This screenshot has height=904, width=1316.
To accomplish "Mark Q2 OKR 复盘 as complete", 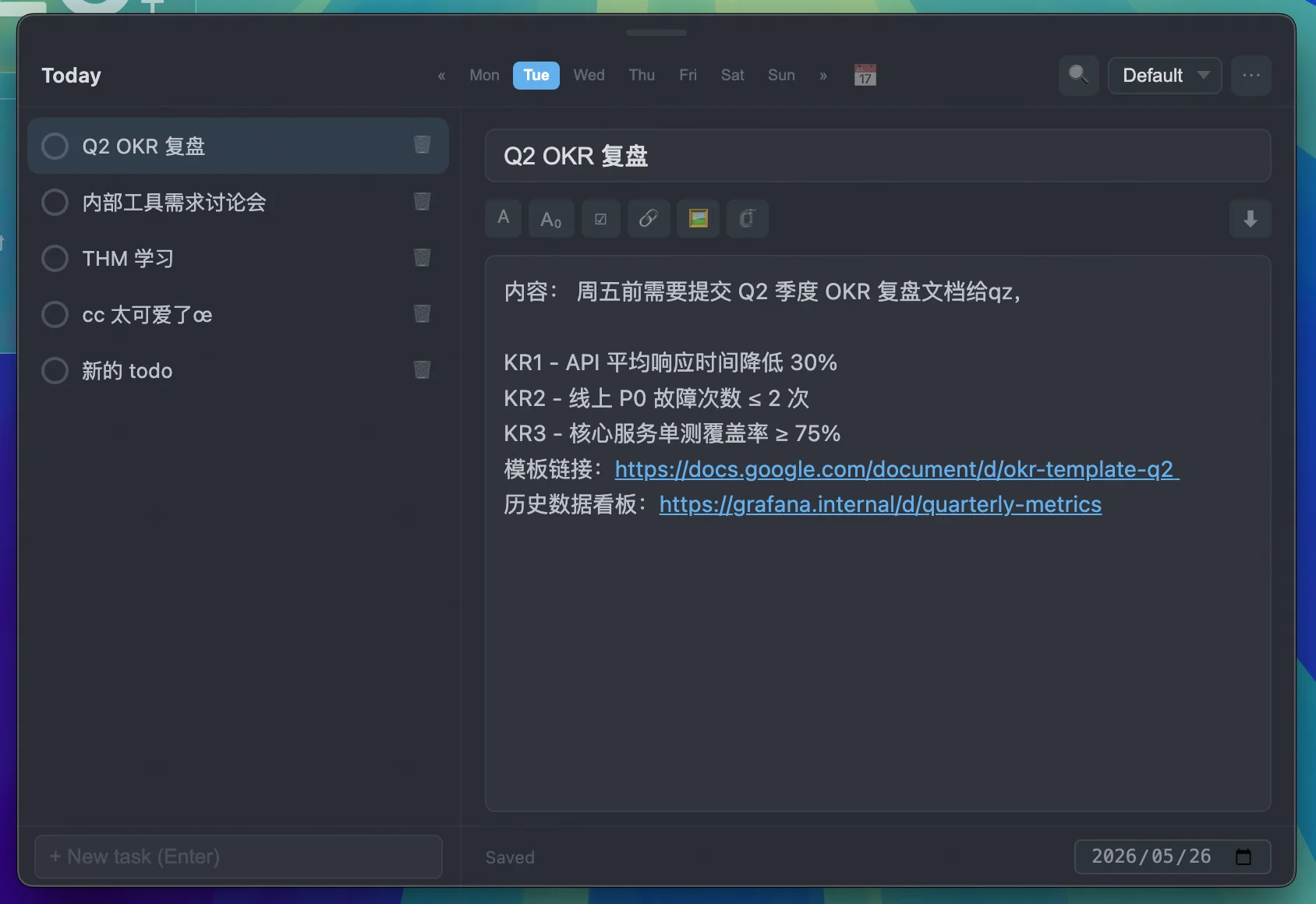I will pyautogui.click(x=55, y=146).
